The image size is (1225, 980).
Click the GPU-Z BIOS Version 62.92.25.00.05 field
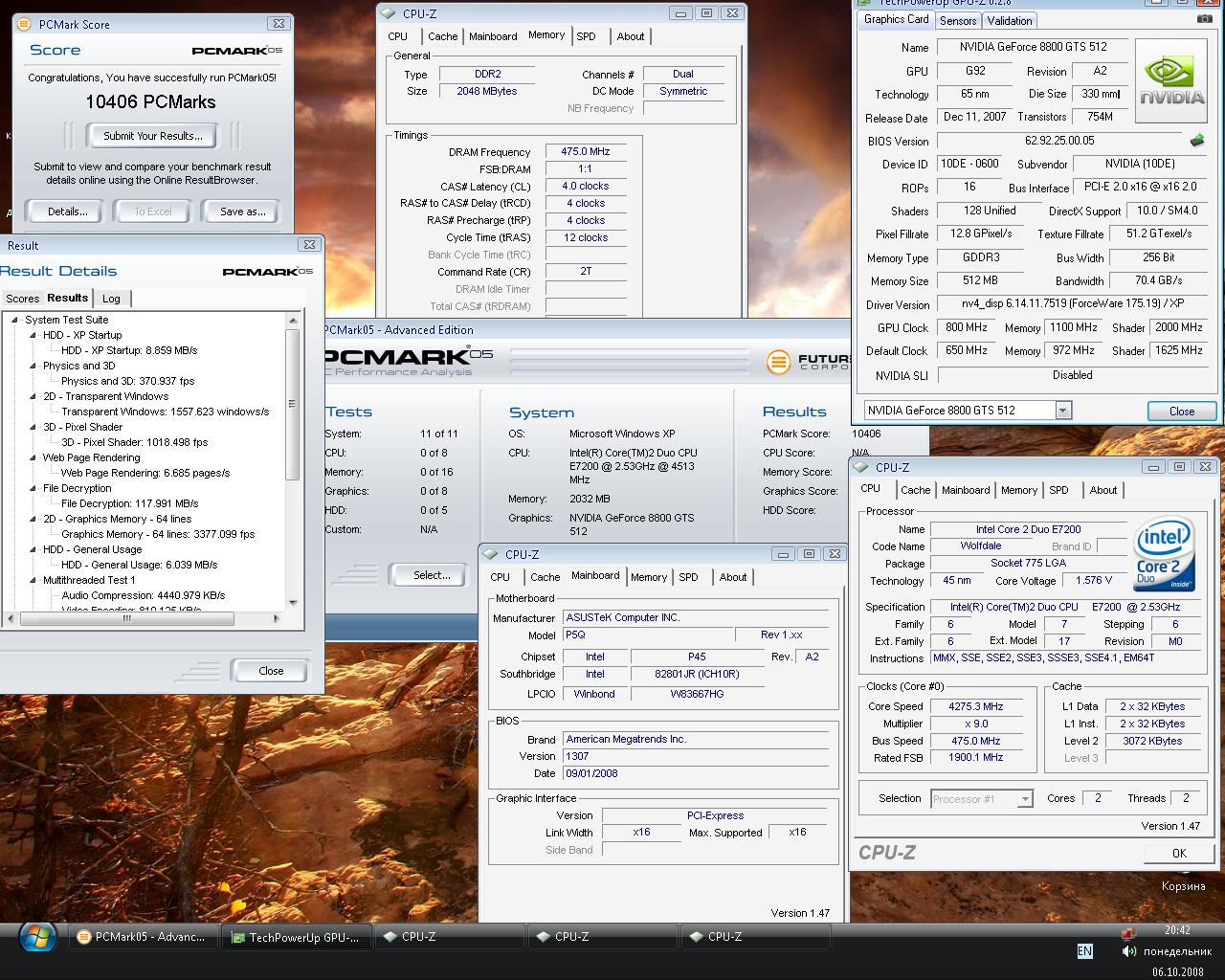click(x=1058, y=141)
